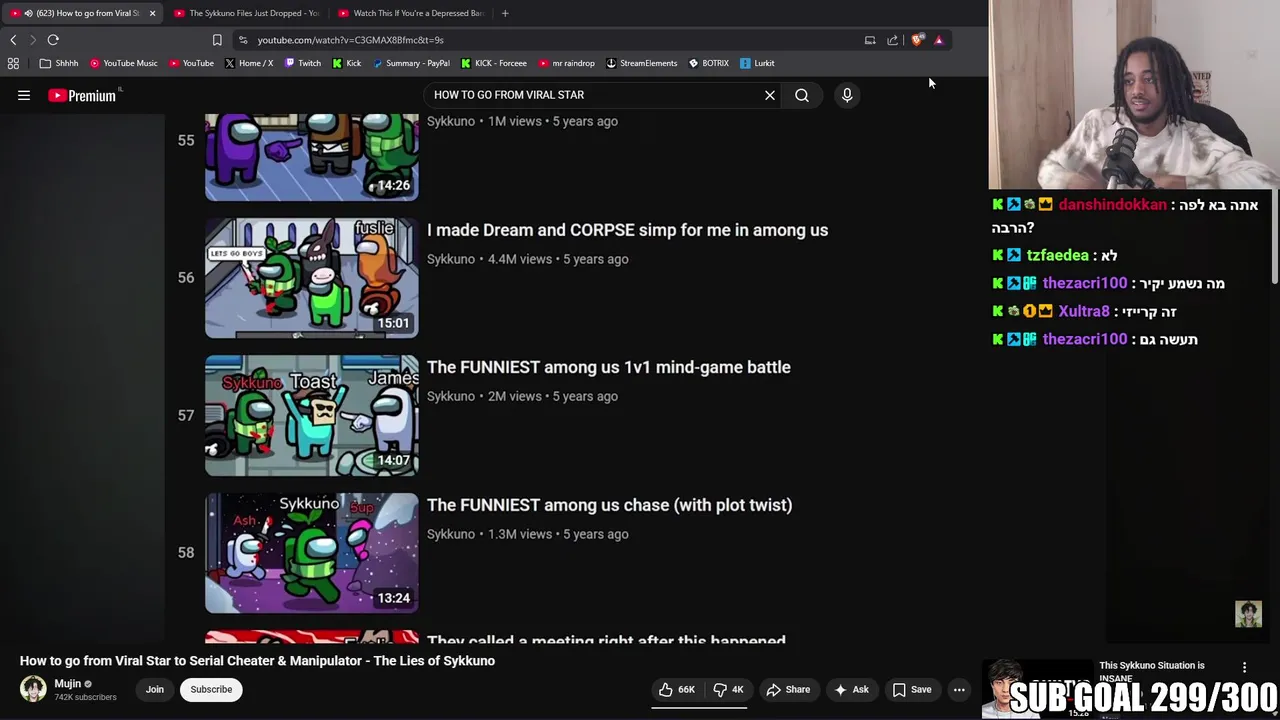Switch to 'The Sykkuno Files Just Dropped' tab

tap(245, 13)
